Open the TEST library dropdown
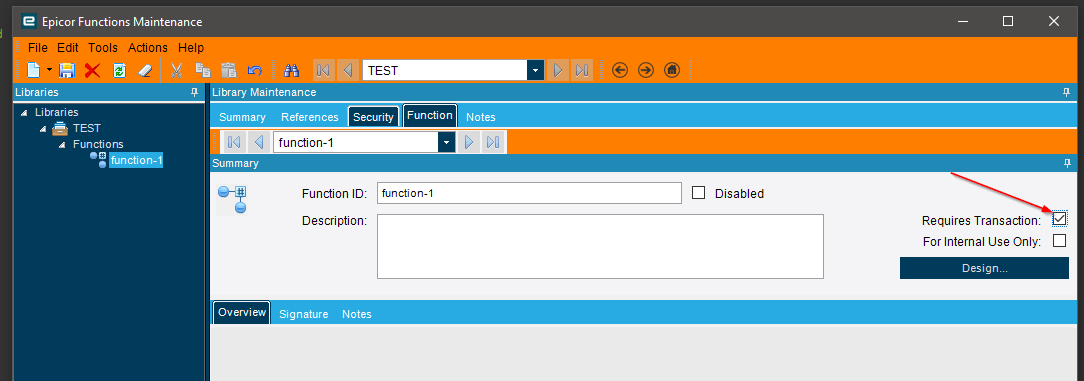 pyautogui.click(x=535, y=71)
